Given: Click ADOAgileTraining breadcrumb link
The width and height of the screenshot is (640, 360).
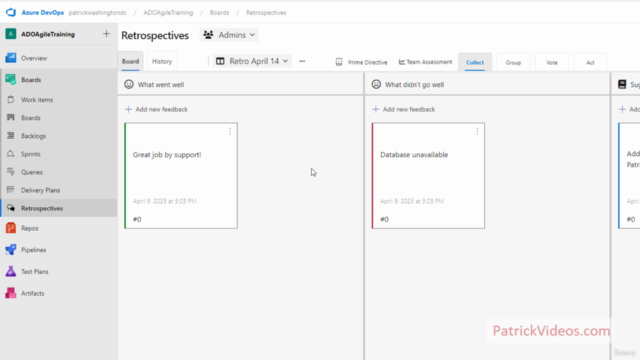Looking at the screenshot, I should pyautogui.click(x=168, y=13).
